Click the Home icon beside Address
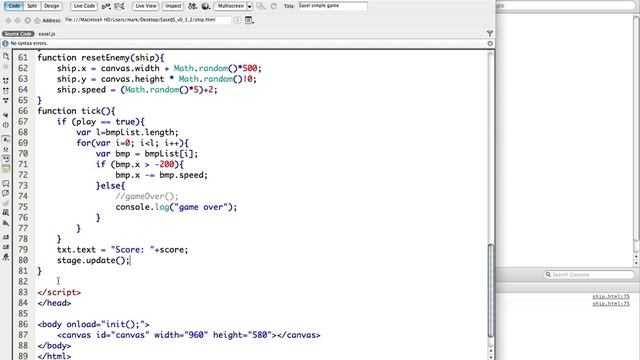Viewport: 640px width, 360px height. point(37,20)
